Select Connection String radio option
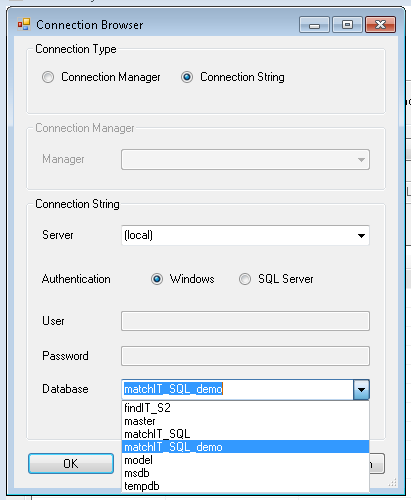The height and width of the screenshot is (500, 411). click(187, 77)
